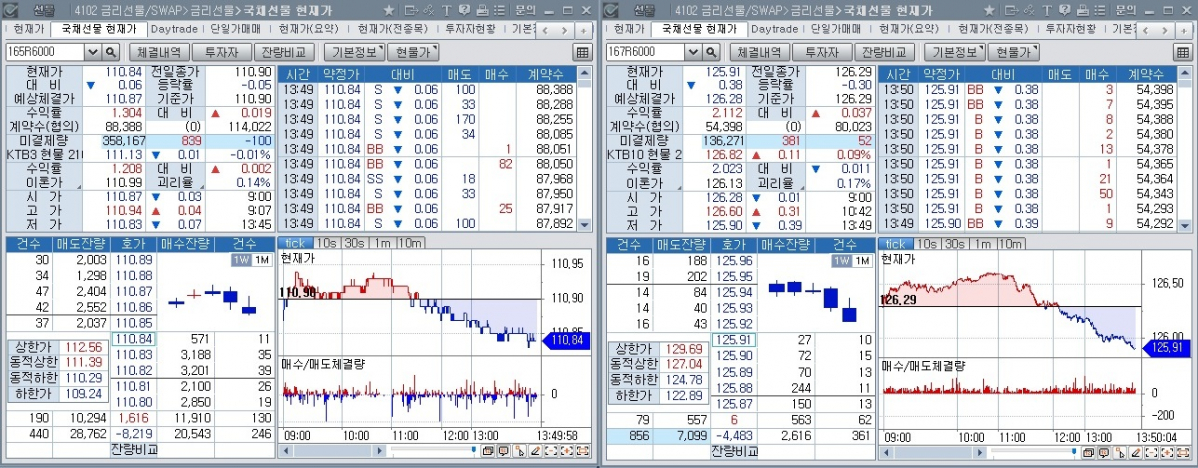Print the left window using the printer icon

tap(483, 11)
